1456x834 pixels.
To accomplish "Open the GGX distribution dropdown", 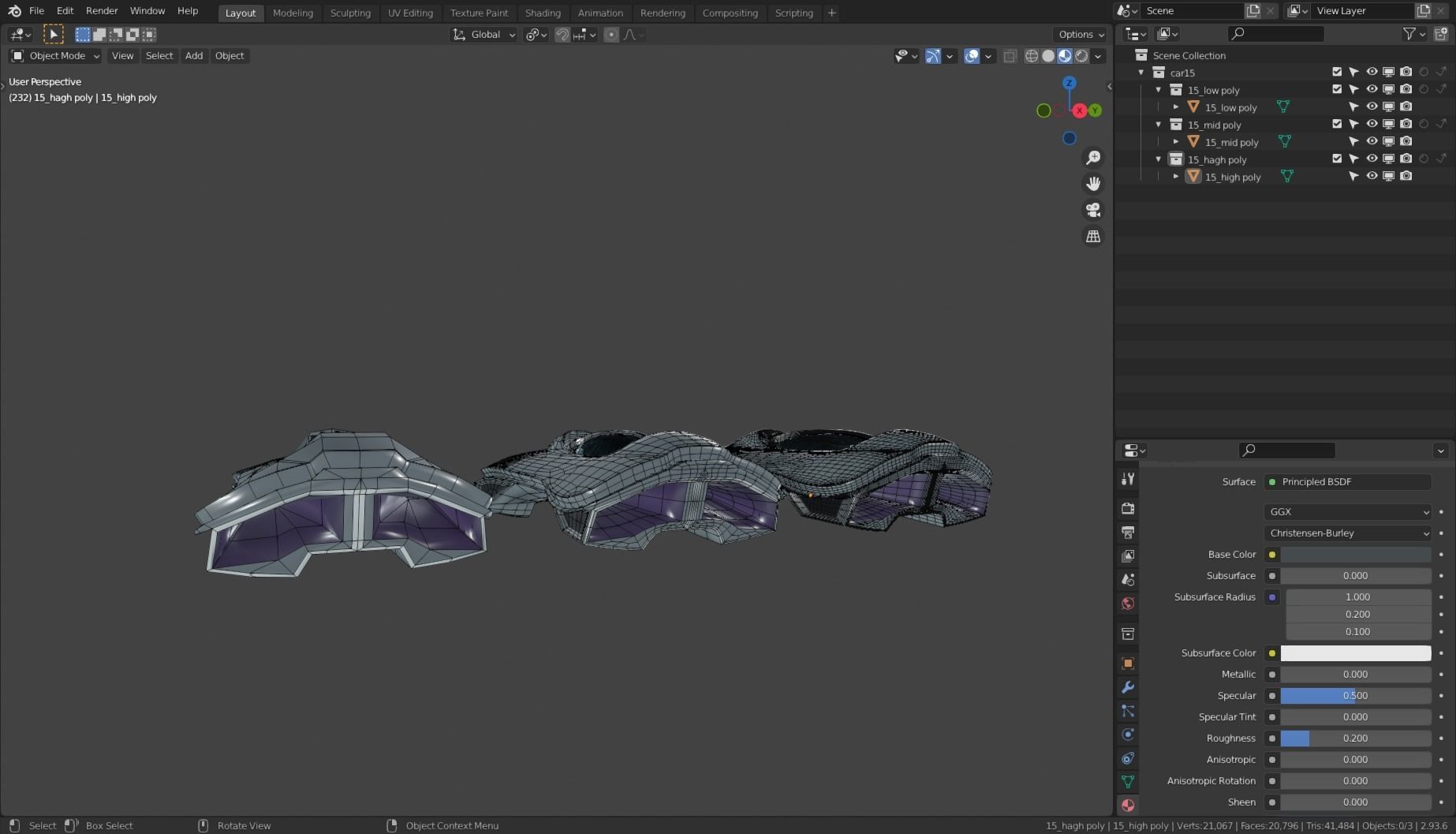I will (x=1347, y=512).
